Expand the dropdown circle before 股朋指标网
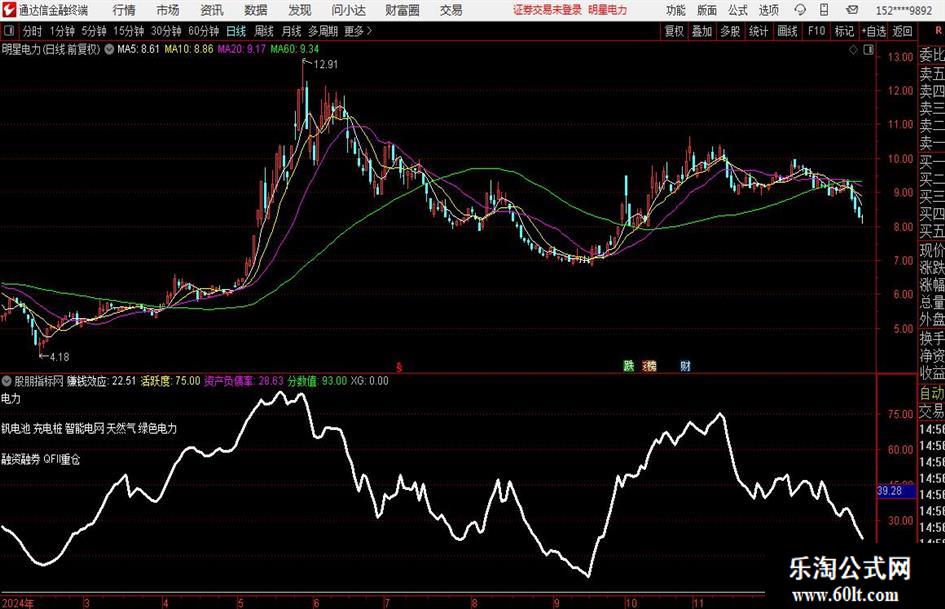 7,380
